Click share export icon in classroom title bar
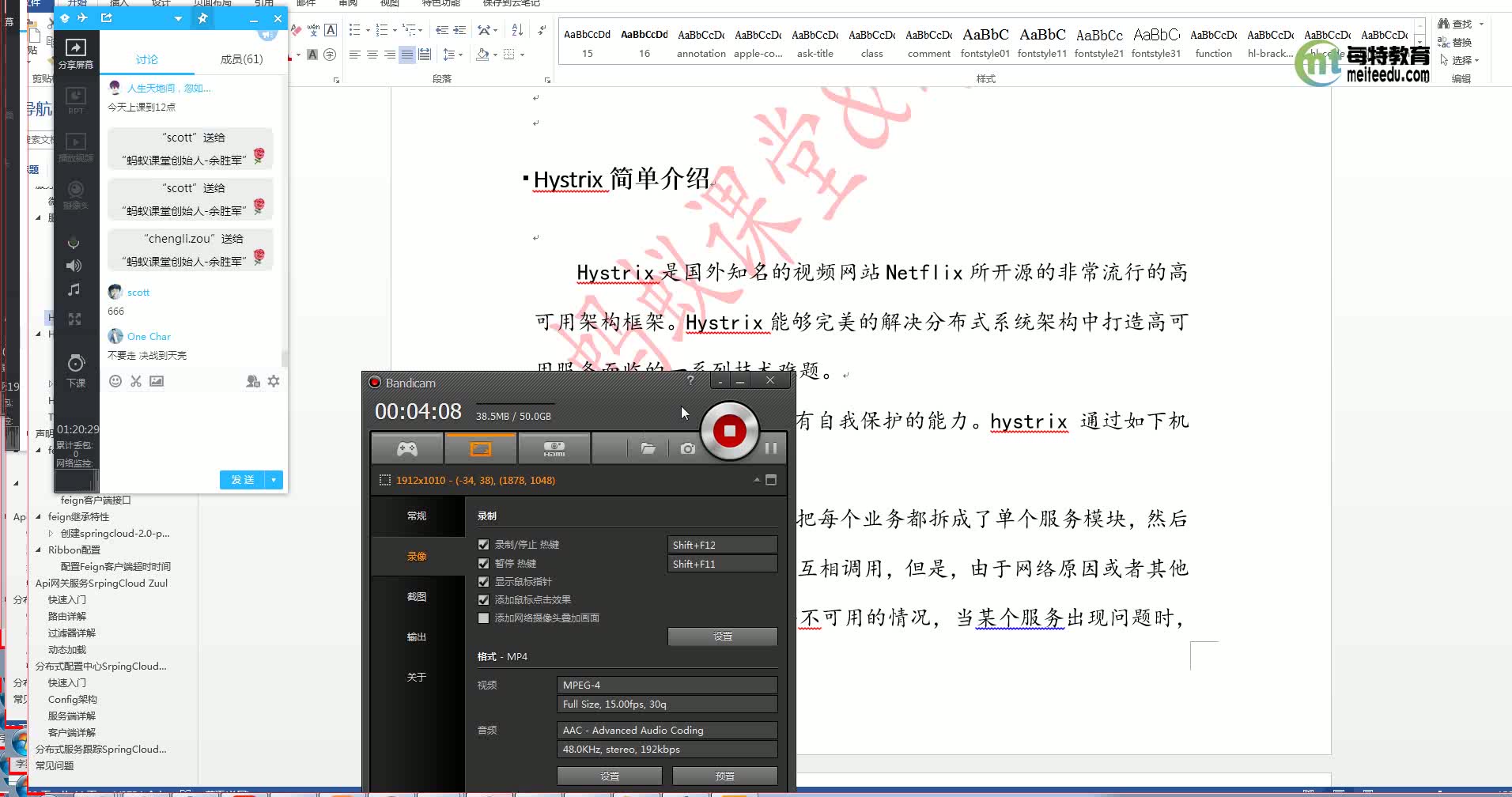Image resolution: width=1512 pixels, height=797 pixels. [x=106, y=17]
